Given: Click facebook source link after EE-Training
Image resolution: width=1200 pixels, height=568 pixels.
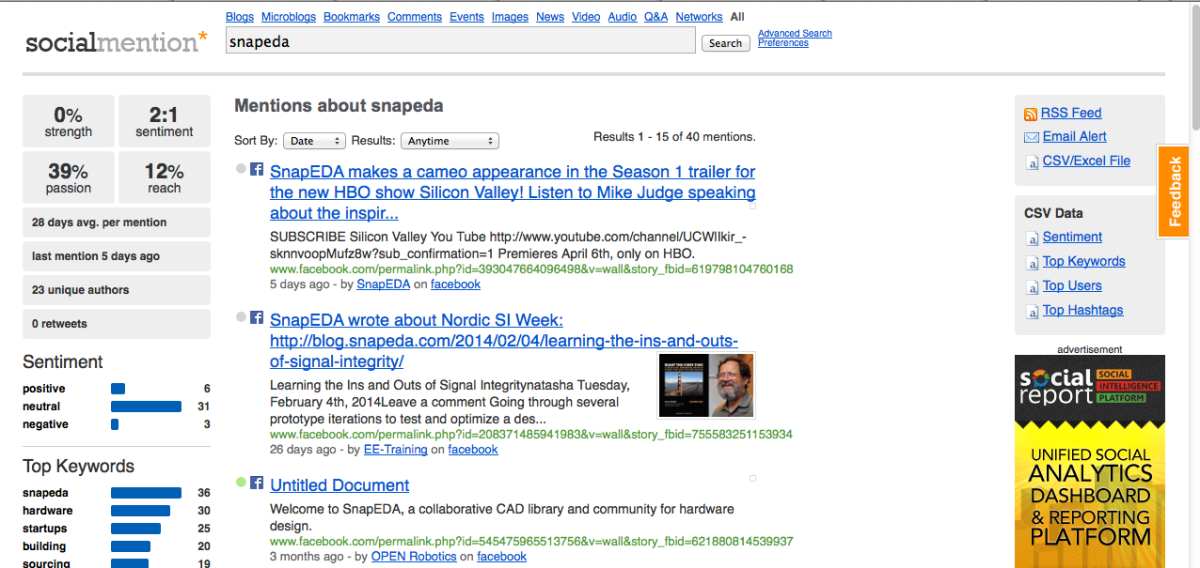Looking at the screenshot, I should tap(473, 450).
